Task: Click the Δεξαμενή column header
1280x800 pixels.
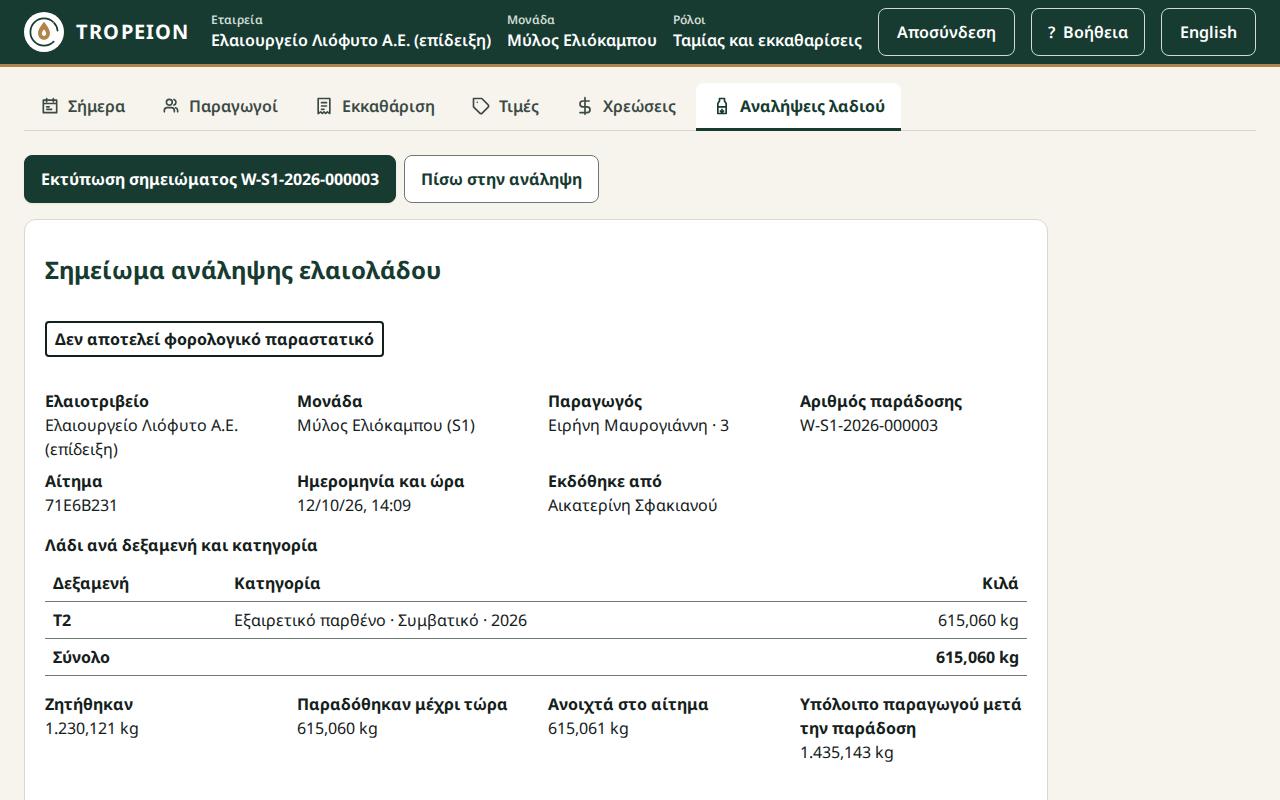Action: (x=91, y=583)
